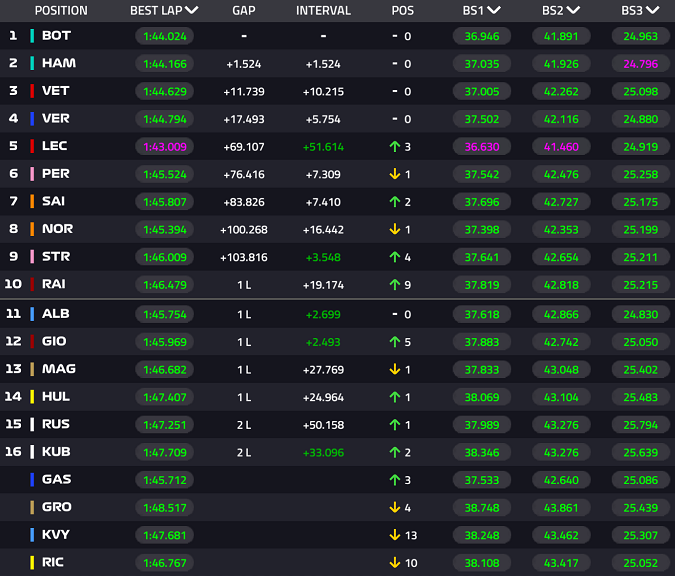Click the yellow team color bar beside RIC
This screenshot has height=576, width=675.
[x=33, y=562]
